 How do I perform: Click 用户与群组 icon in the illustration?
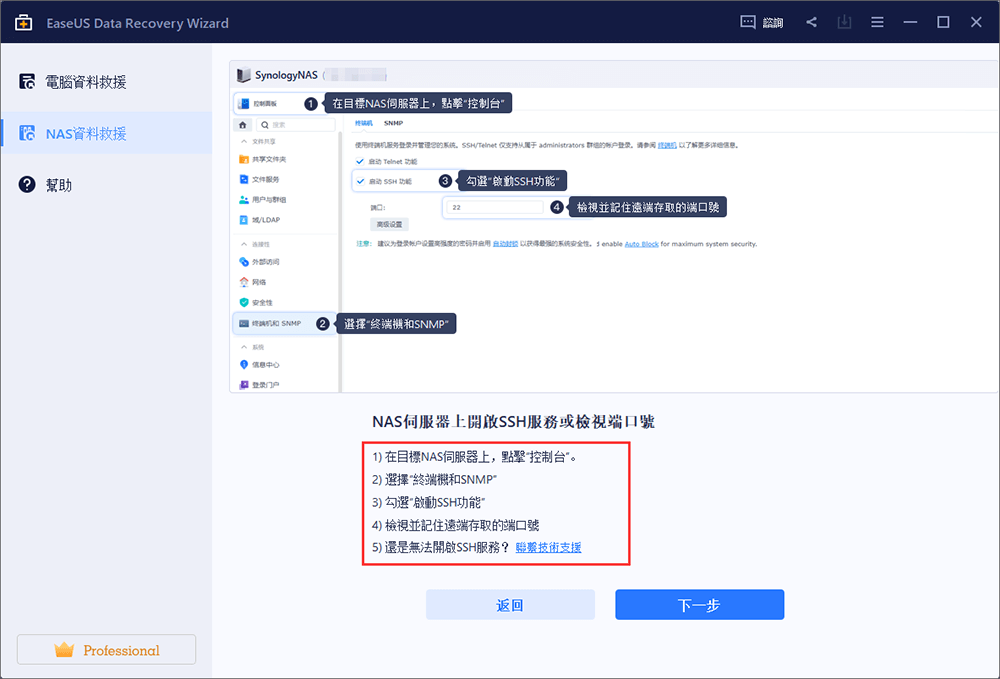tap(244, 200)
